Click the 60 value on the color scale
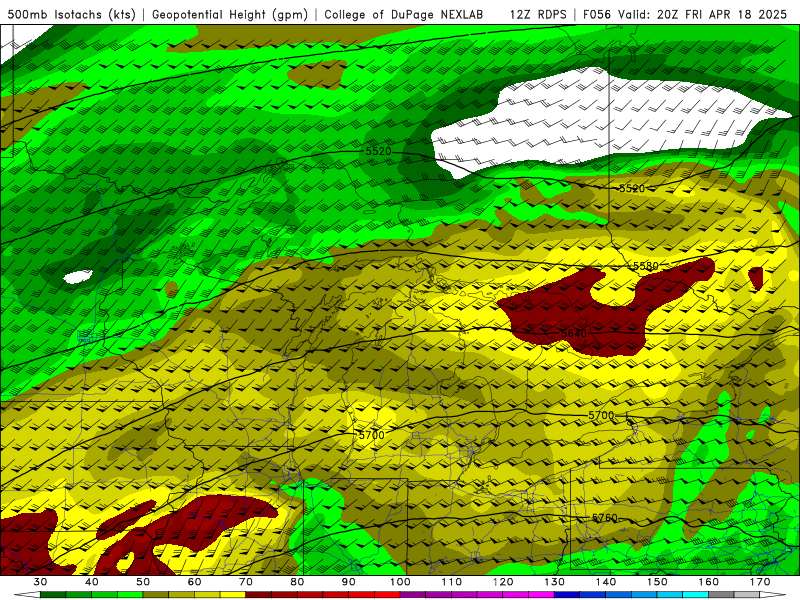This screenshot has height=600, width=800. pos(195,582)
